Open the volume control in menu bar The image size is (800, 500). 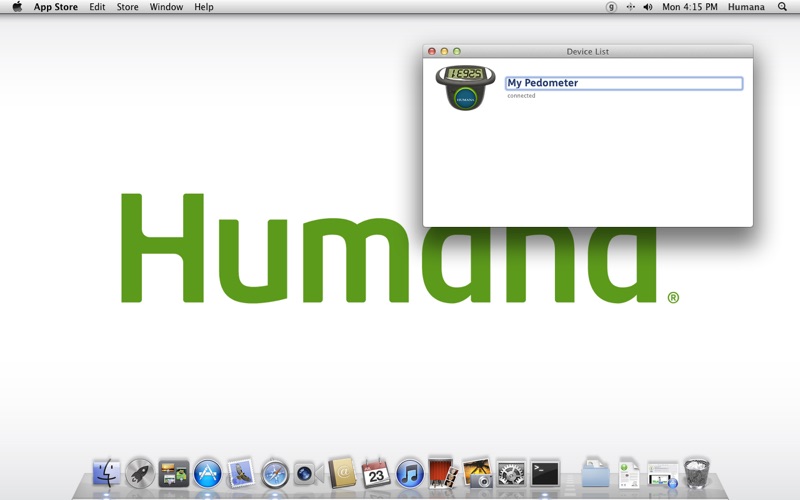[x=648, y=7]
